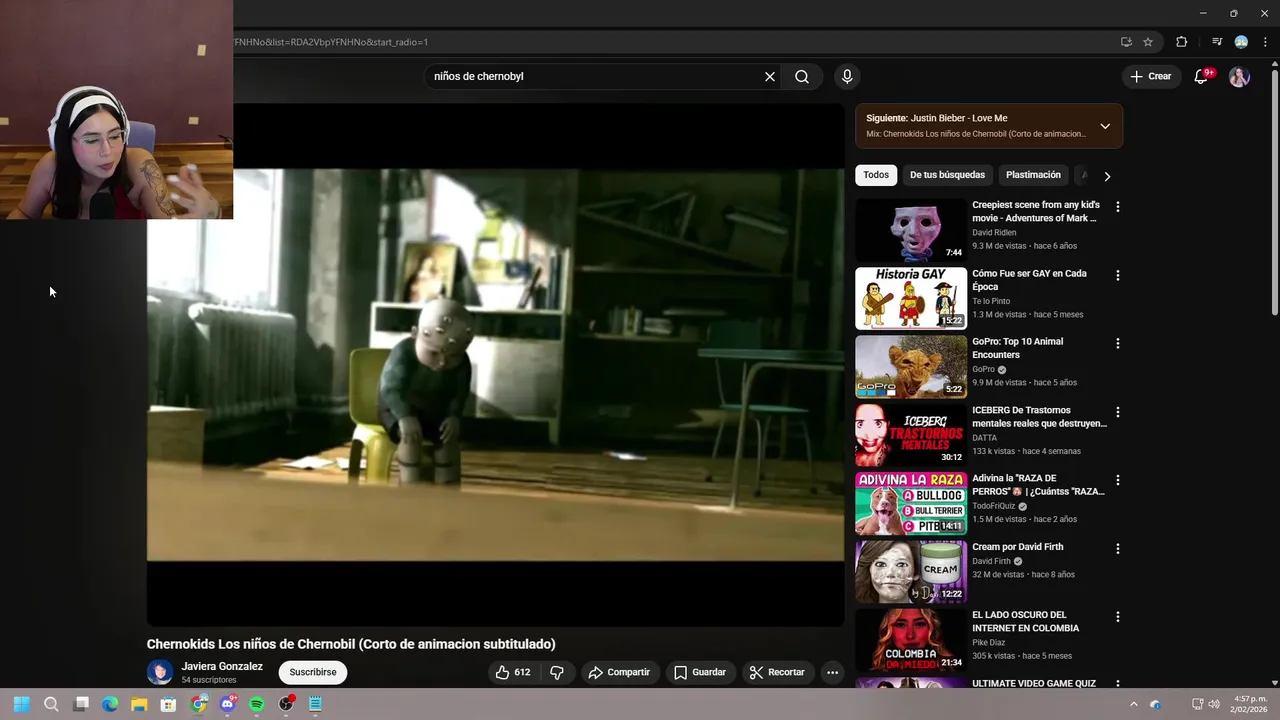Expand the mix playlist panel chevron
This screenshot has height=720, width=1280.
(x=1105, y=126)
